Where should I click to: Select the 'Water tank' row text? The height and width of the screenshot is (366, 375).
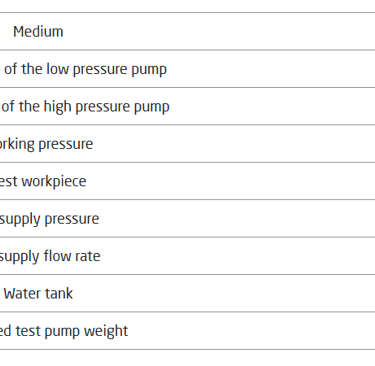pyautogui.click(x=38, y=294)
